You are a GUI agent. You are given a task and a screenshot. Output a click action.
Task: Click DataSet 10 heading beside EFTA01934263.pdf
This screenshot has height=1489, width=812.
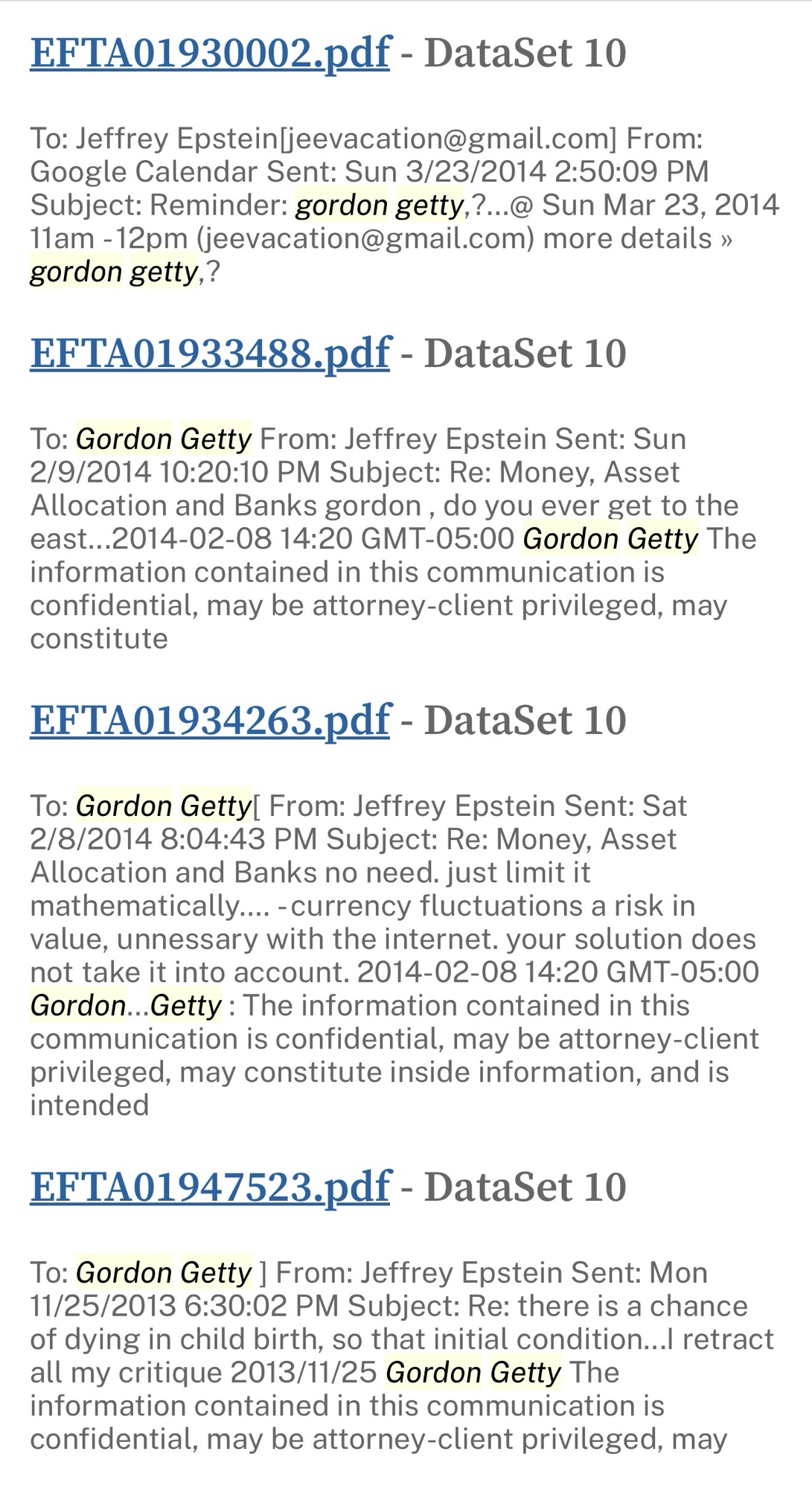[x=525, y=720]
